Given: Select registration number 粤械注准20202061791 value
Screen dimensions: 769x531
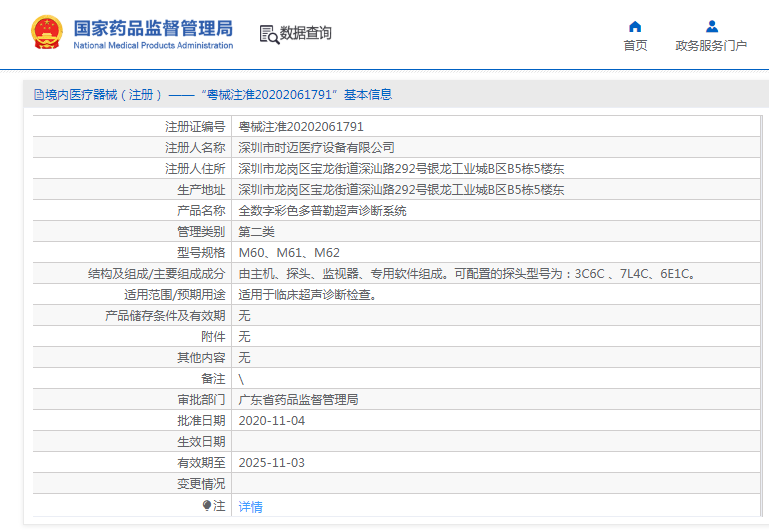Looking at the screenshot, I should (x=301, y=127).
